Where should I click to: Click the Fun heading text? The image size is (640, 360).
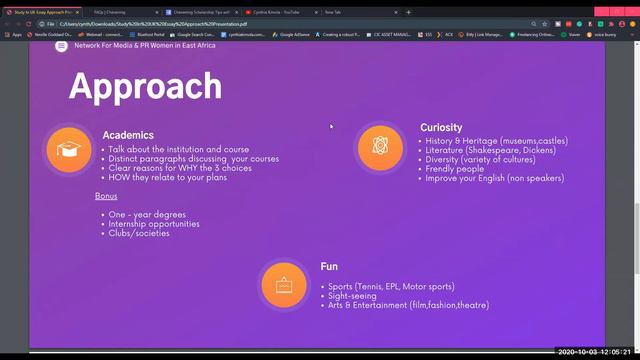pyautogui.click(x=329, y=267)
